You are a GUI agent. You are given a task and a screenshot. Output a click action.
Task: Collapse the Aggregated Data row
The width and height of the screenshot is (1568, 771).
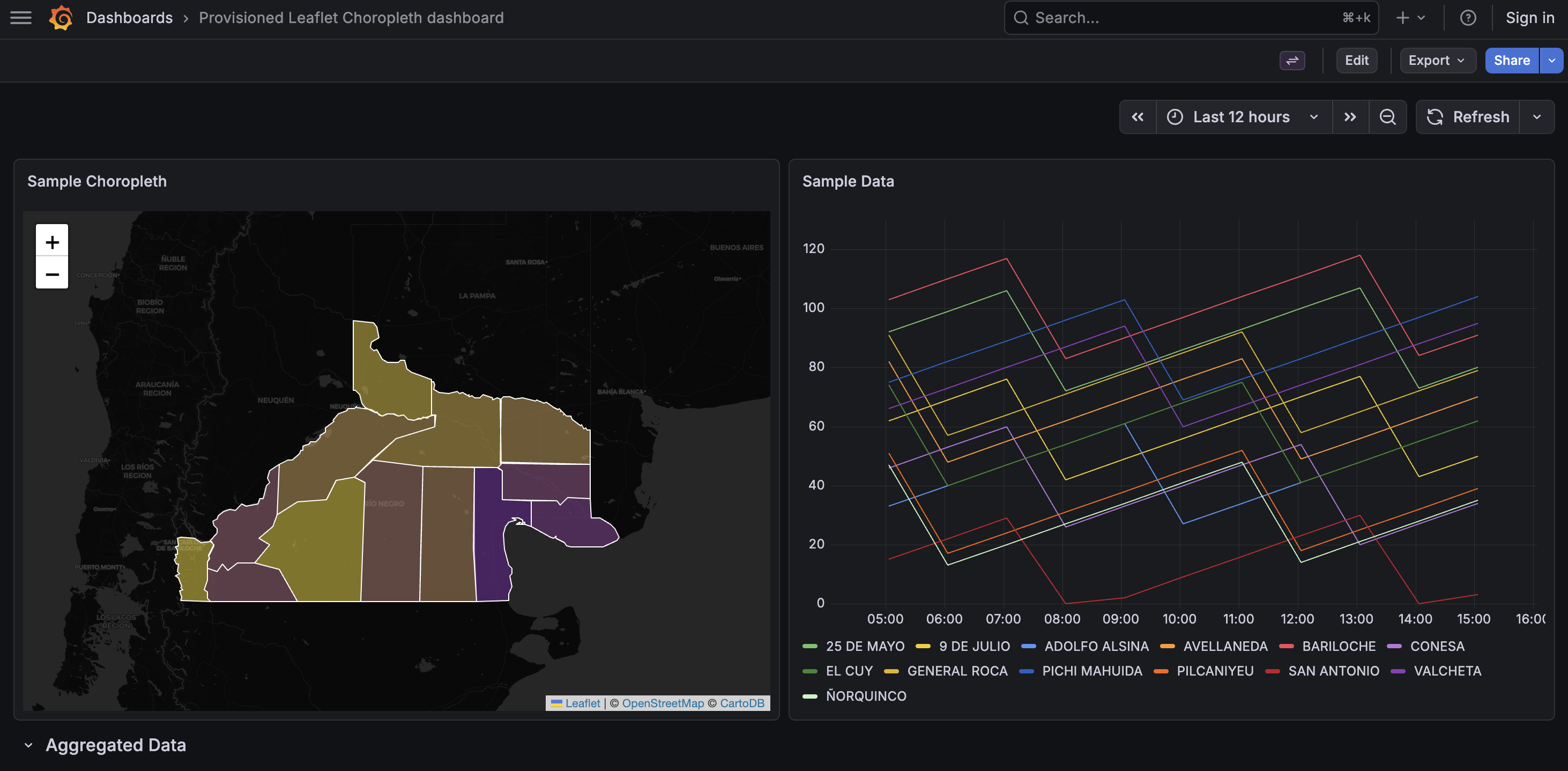tap(28, 745)
